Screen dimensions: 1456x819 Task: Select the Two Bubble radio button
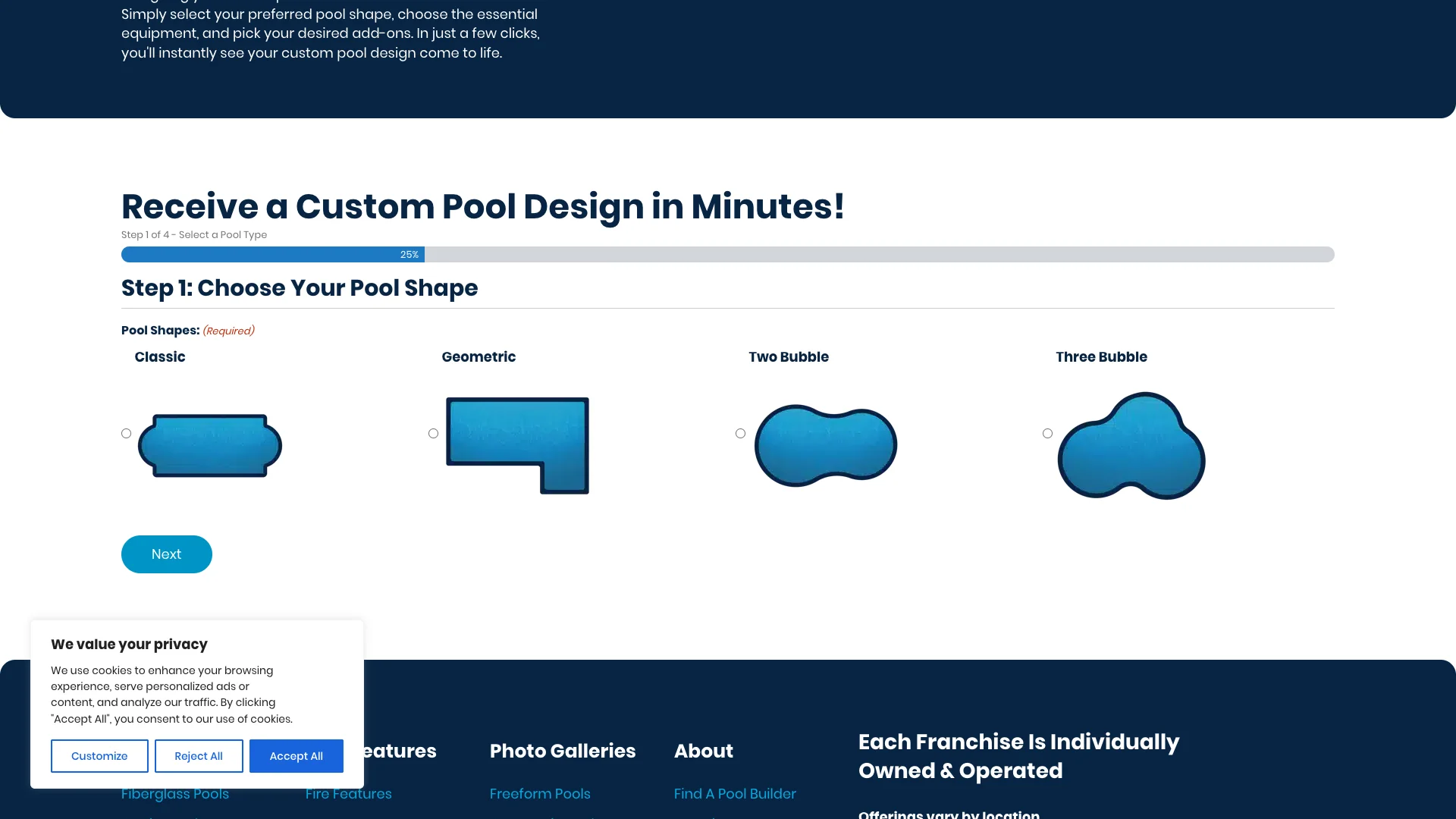(740, 433)
